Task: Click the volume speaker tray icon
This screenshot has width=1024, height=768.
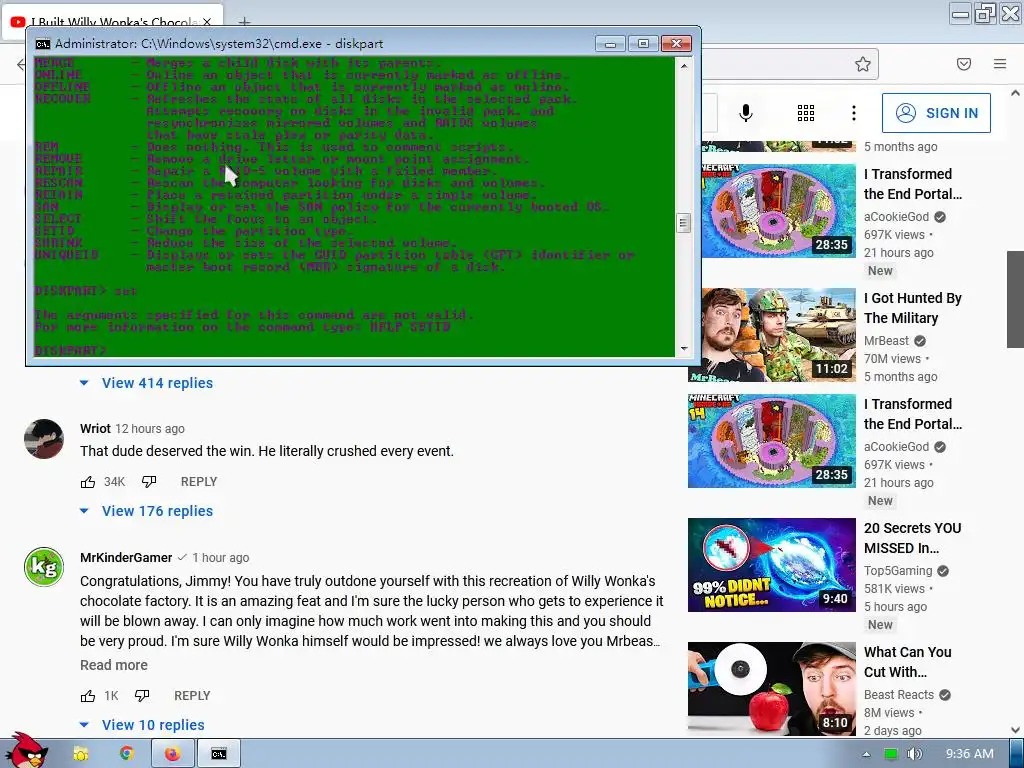Action: [914, 754]
